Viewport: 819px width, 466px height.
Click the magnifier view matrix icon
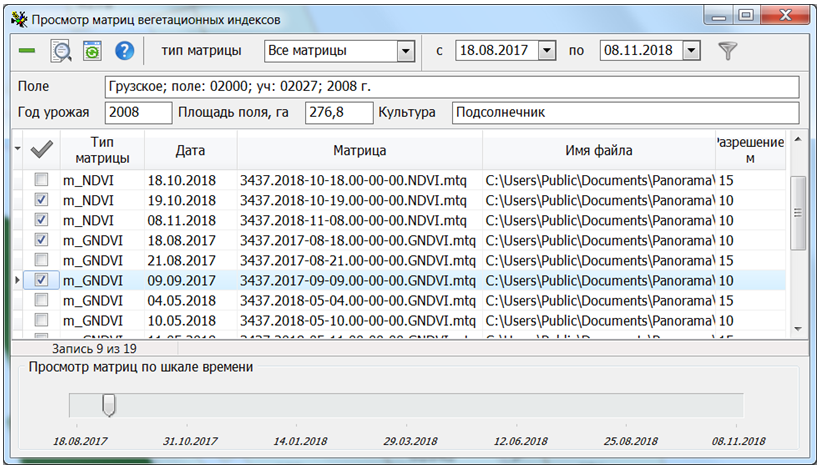61,51
